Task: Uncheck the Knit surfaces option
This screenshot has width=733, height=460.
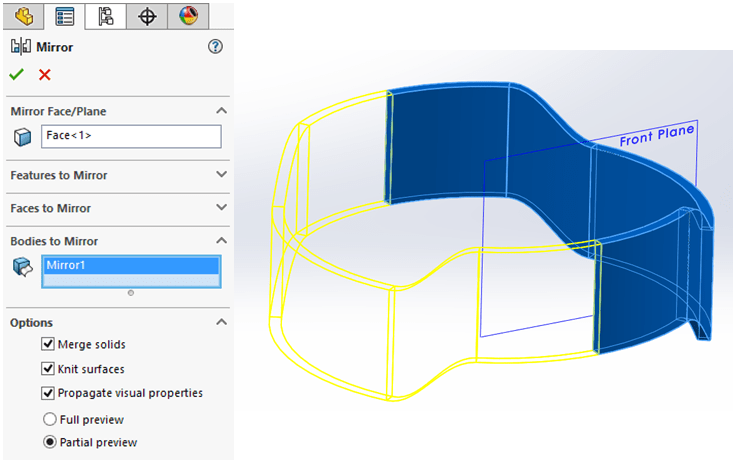Action: (x=48, y=369)
